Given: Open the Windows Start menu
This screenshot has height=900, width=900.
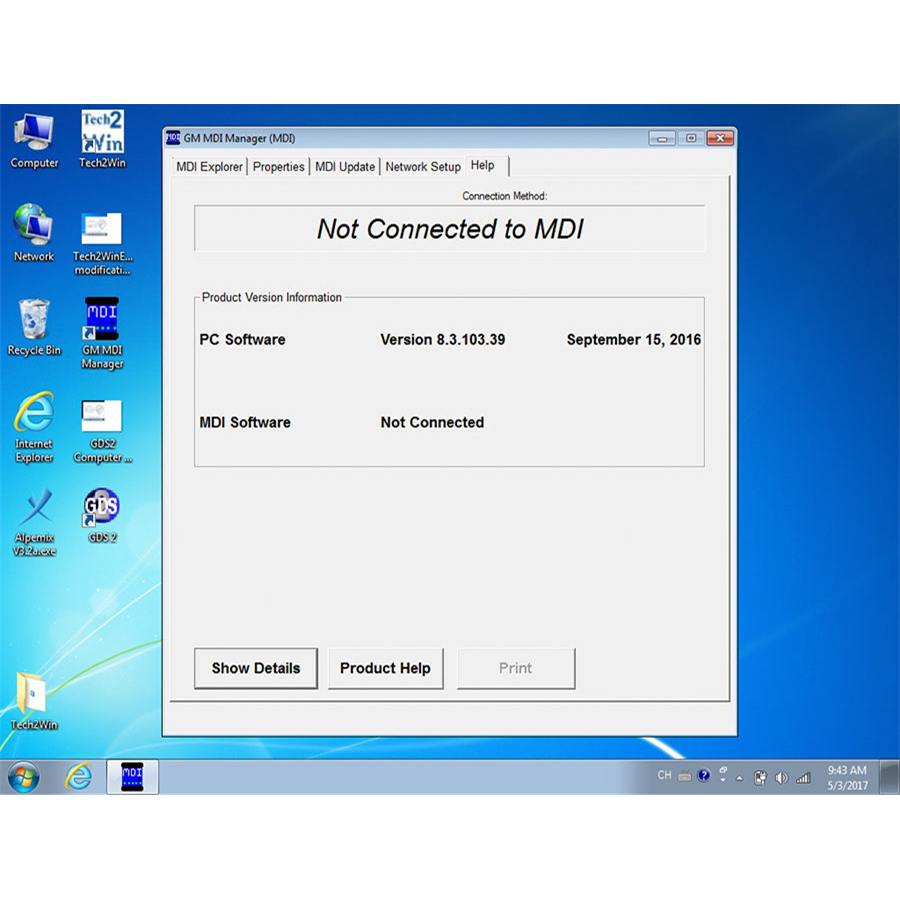Looking at the screenshot, I should coord(24,778).
